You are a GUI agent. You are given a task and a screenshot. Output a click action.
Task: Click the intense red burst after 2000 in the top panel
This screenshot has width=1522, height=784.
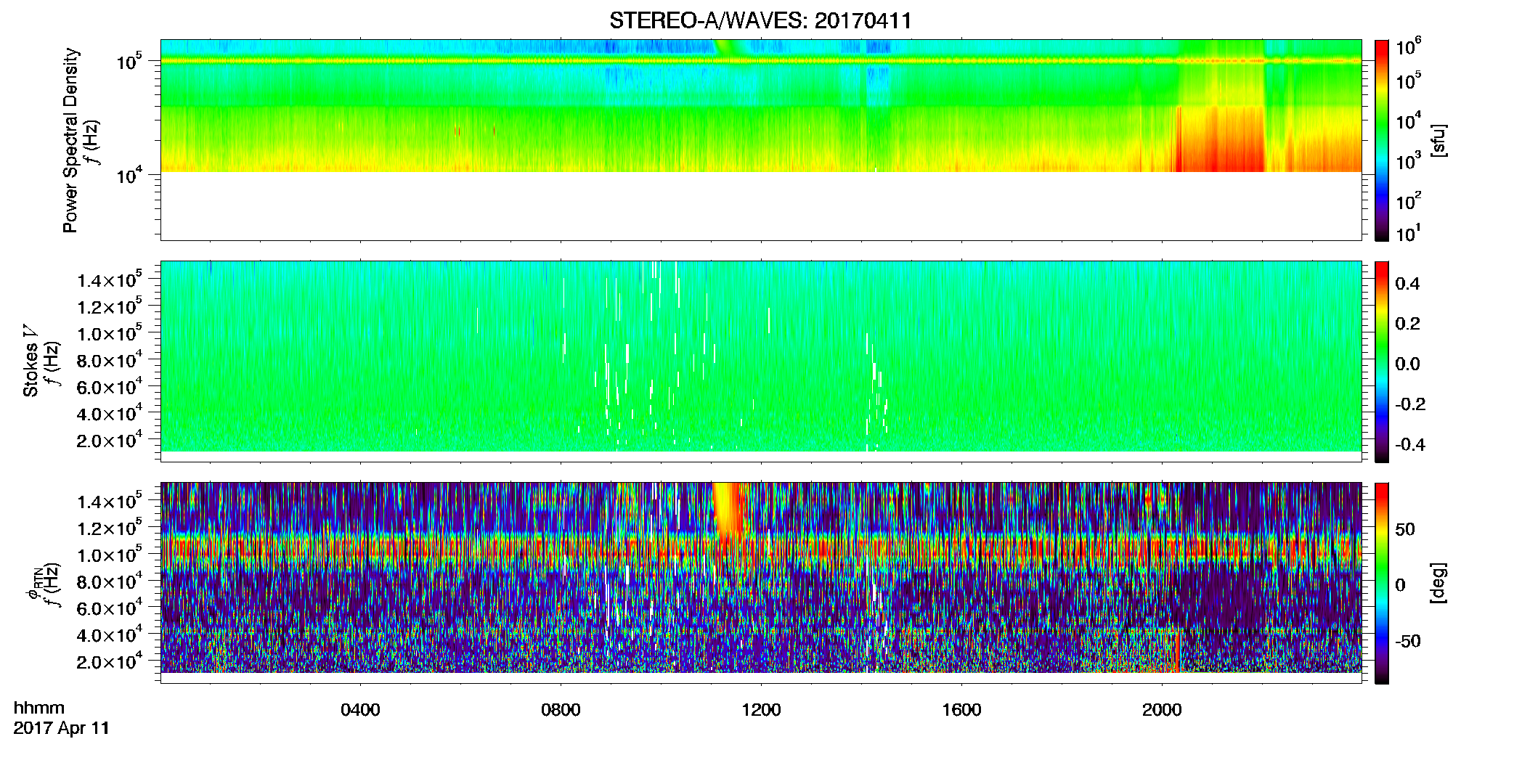click(x=1220, y=139)
